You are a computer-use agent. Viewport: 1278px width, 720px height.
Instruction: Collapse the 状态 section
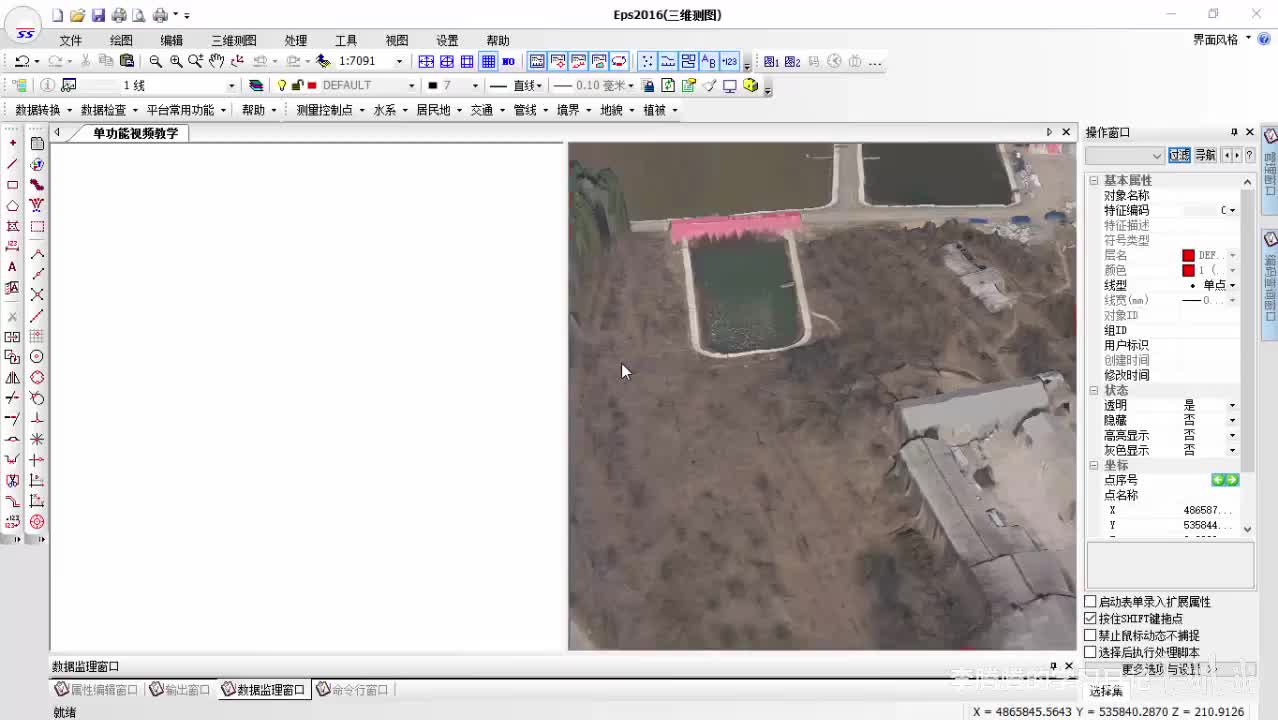(1094, 390)
